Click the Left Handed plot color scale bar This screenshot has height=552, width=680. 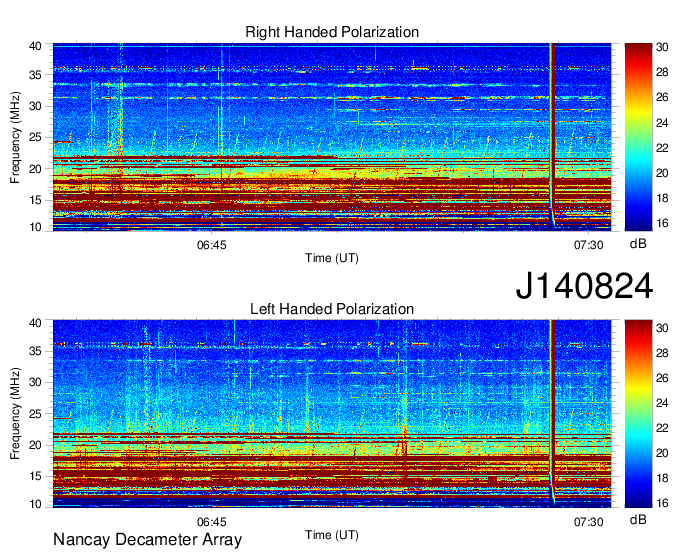(x=638, y=414)
